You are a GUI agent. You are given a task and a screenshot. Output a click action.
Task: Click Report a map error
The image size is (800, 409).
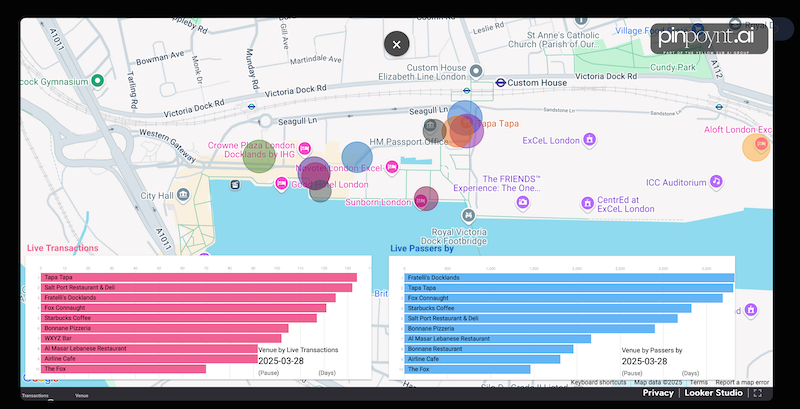(x=742, y=382)
